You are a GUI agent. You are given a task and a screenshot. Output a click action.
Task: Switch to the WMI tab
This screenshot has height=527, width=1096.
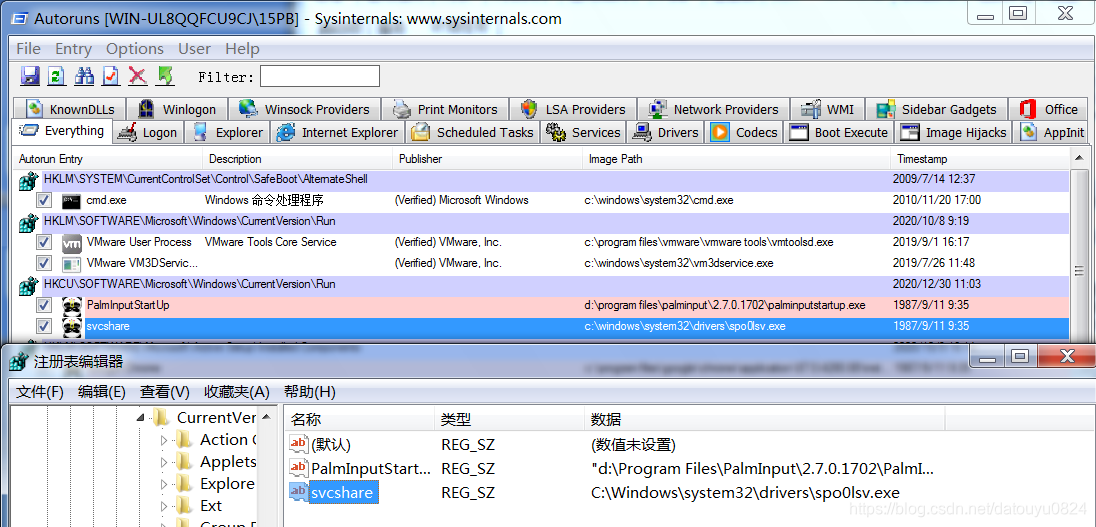point(829,109)
